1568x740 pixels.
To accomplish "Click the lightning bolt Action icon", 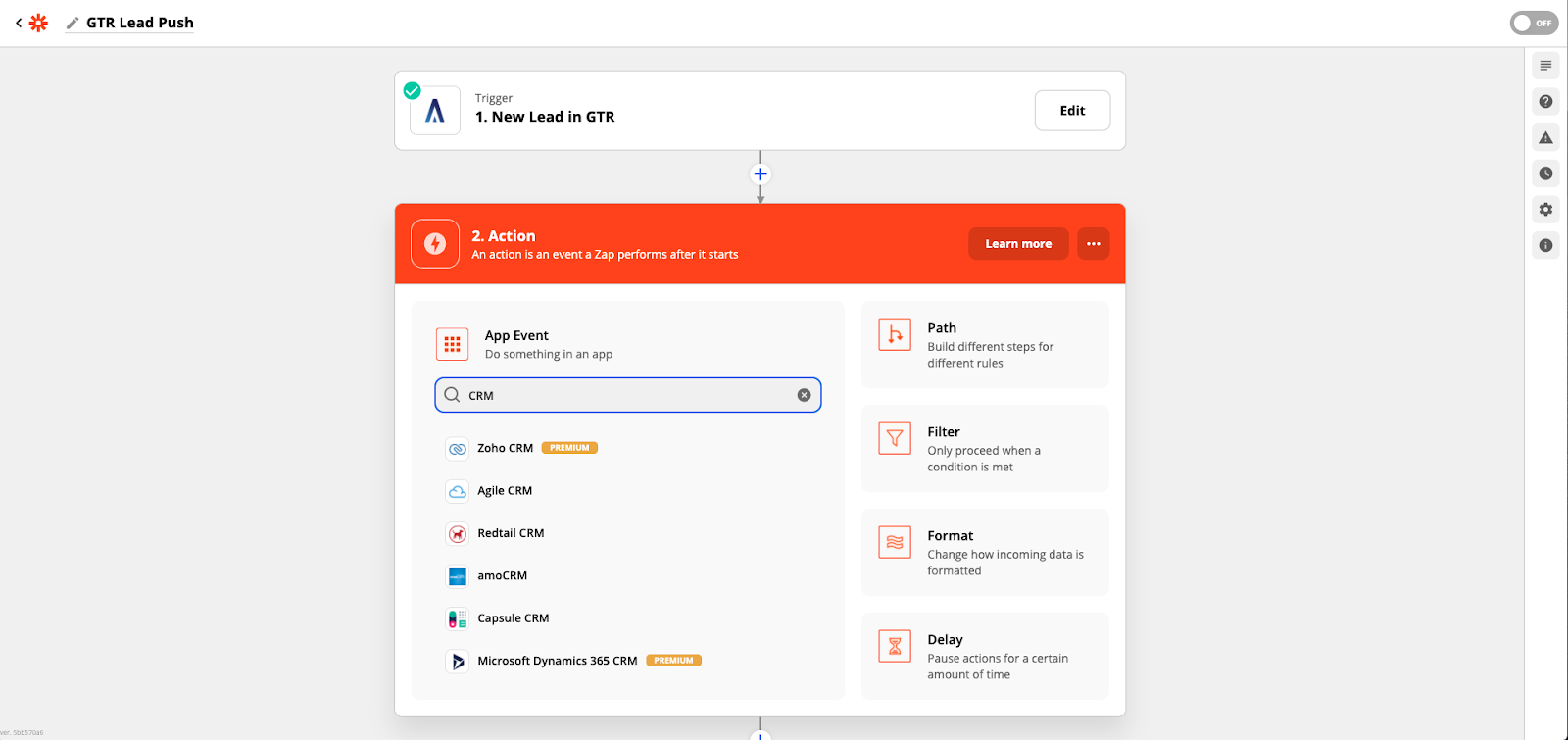I will (435, 244).
